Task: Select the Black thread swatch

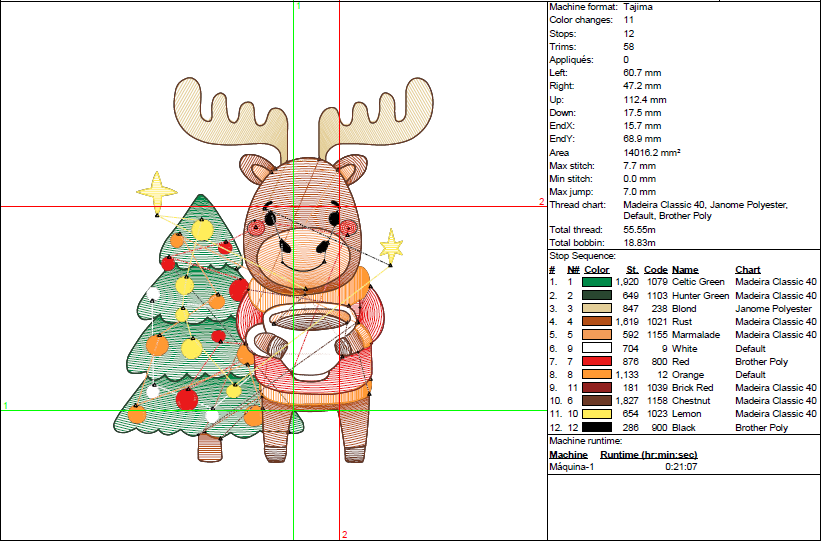Action: (597, 428)
